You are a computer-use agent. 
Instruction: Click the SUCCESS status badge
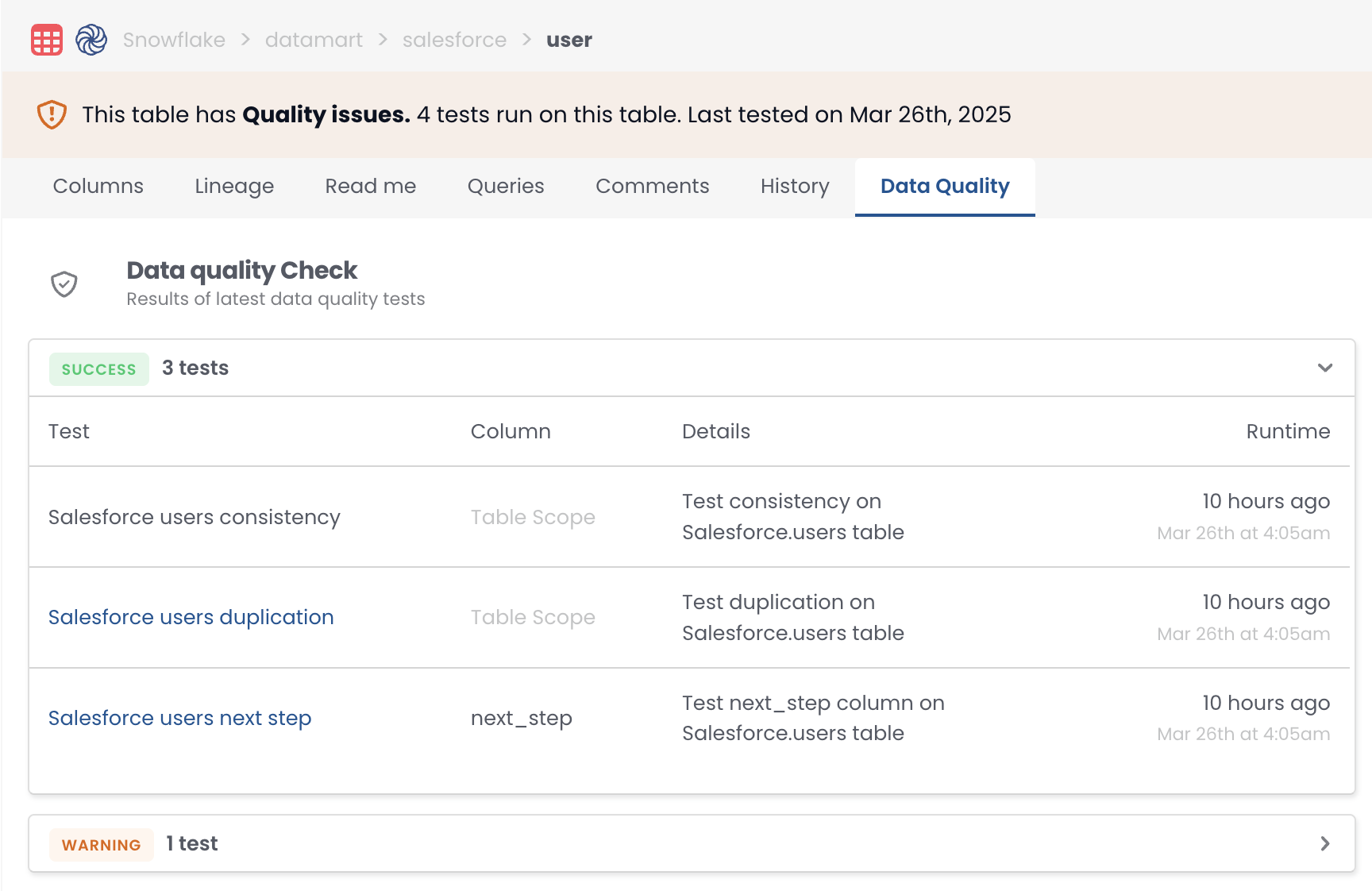[x=99, y=369]
